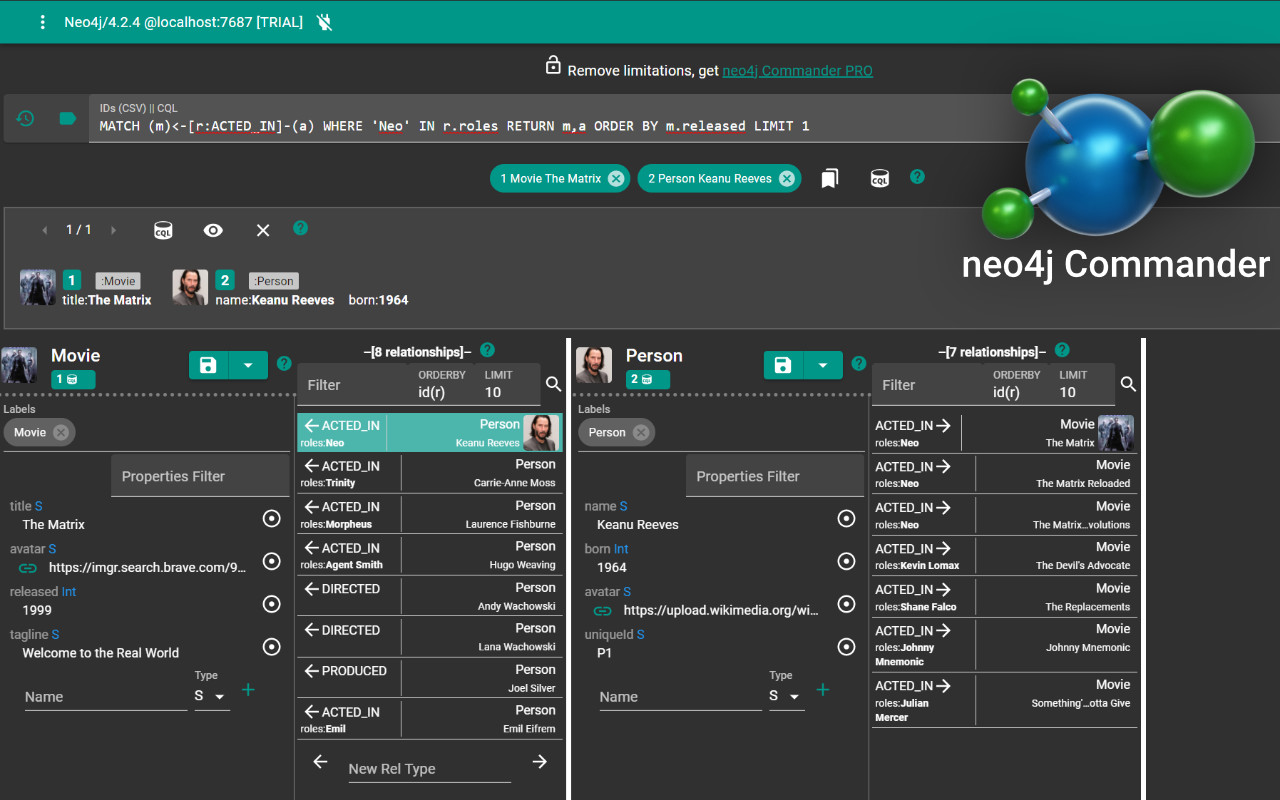Click CQL database icon beside bookmarks icon
The image size is (1280, 800).
pos(879,178)
